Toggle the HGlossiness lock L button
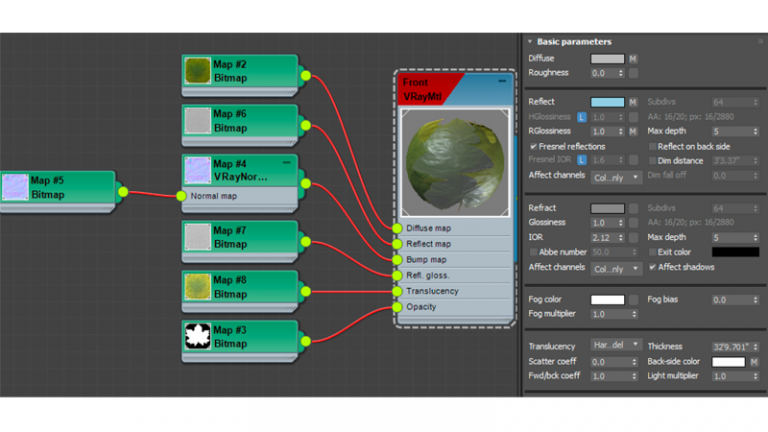 [581, 117]
